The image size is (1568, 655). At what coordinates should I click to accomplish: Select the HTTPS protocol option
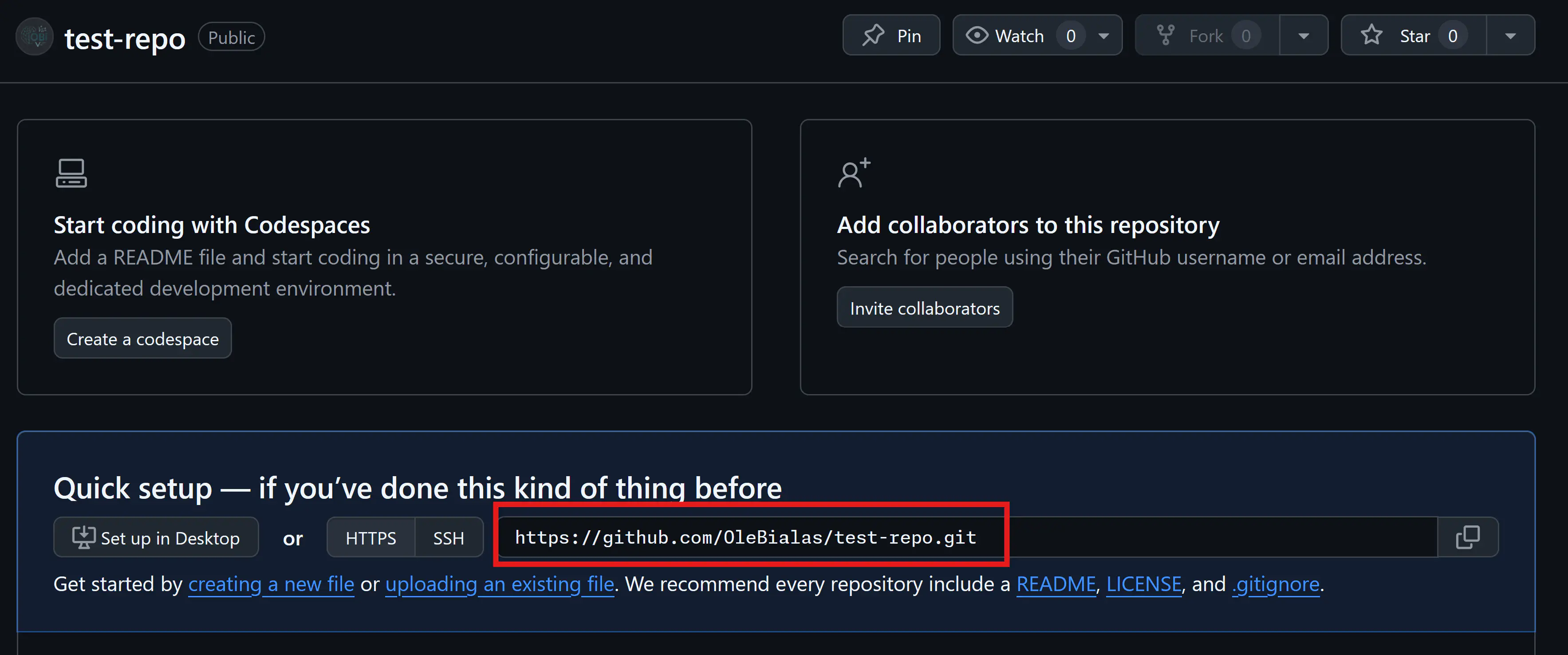click(x=370, y=538)
